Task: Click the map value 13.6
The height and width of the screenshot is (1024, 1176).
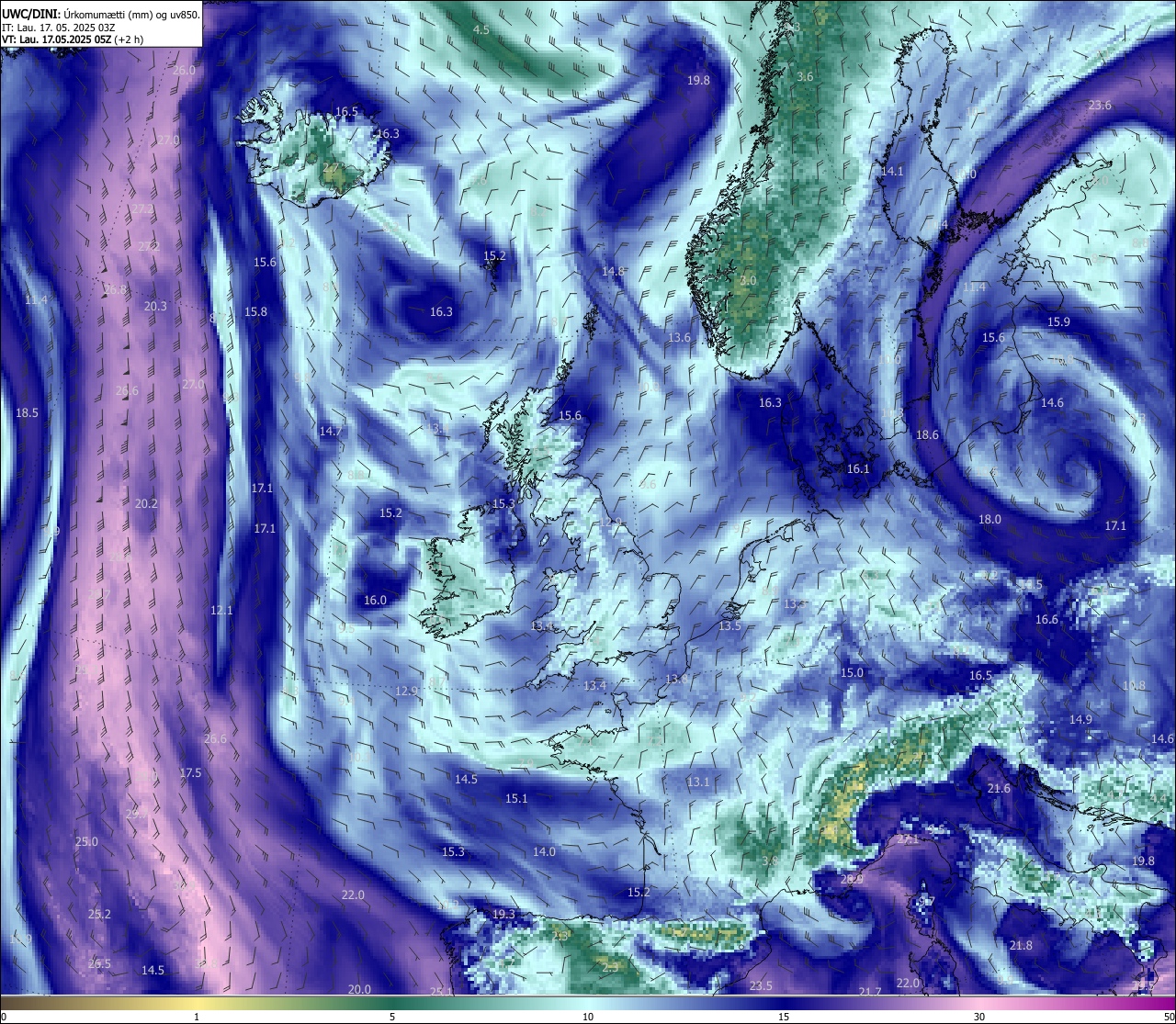Action: tap(679, 338)
